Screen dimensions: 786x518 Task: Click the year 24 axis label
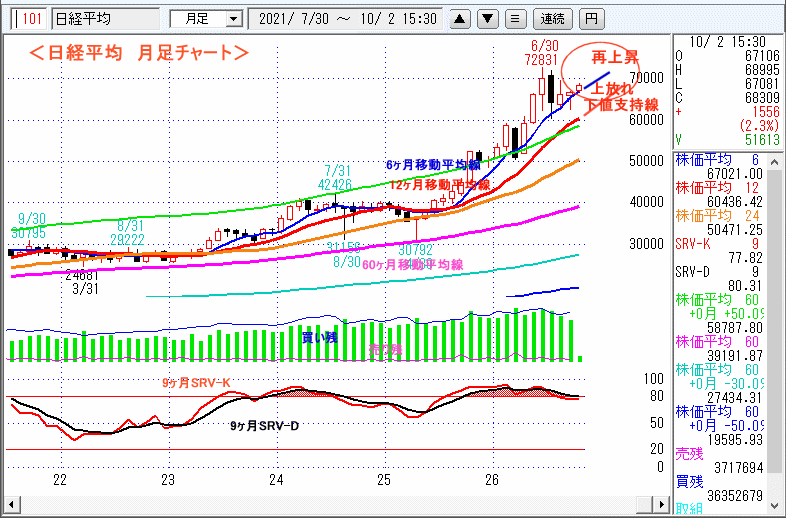[x=276, y=480]
